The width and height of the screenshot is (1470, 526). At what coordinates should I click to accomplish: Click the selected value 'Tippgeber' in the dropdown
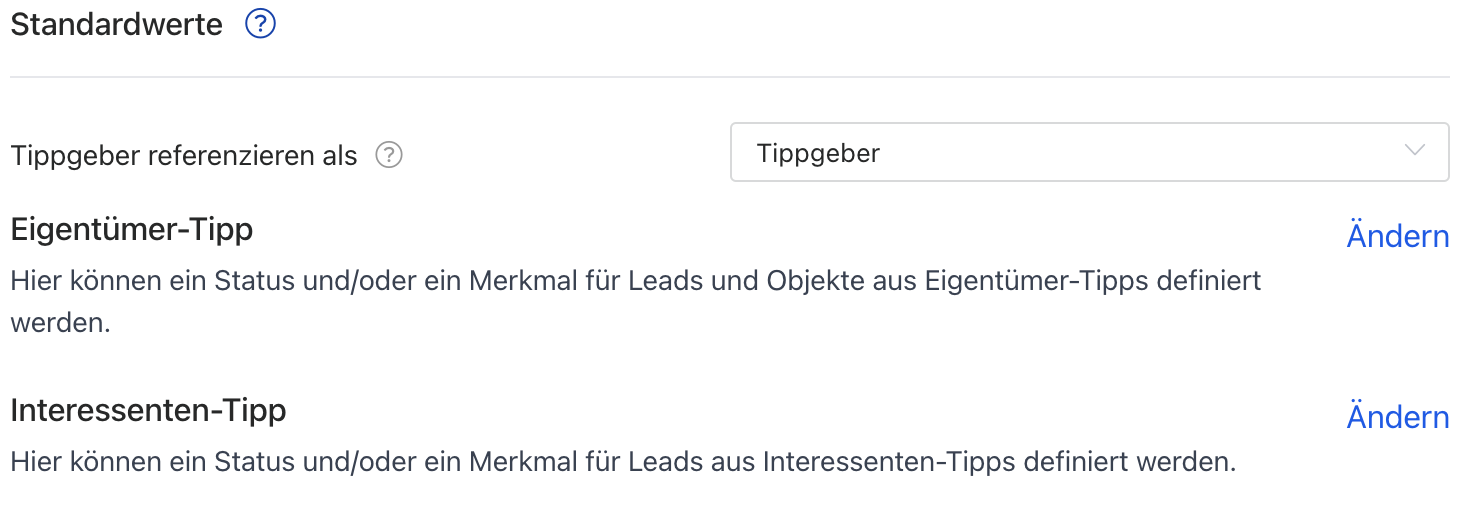click(819, 154)
